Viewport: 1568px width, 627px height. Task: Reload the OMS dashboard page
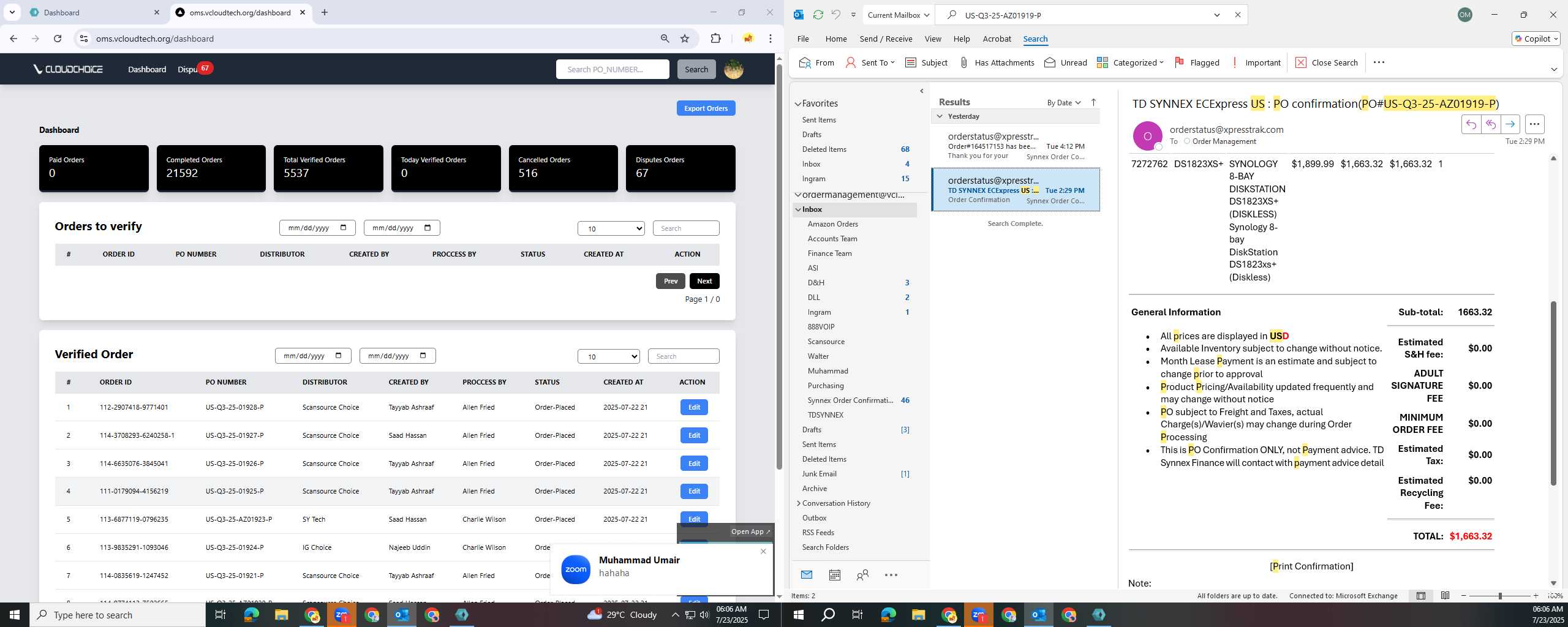point(58,39)
